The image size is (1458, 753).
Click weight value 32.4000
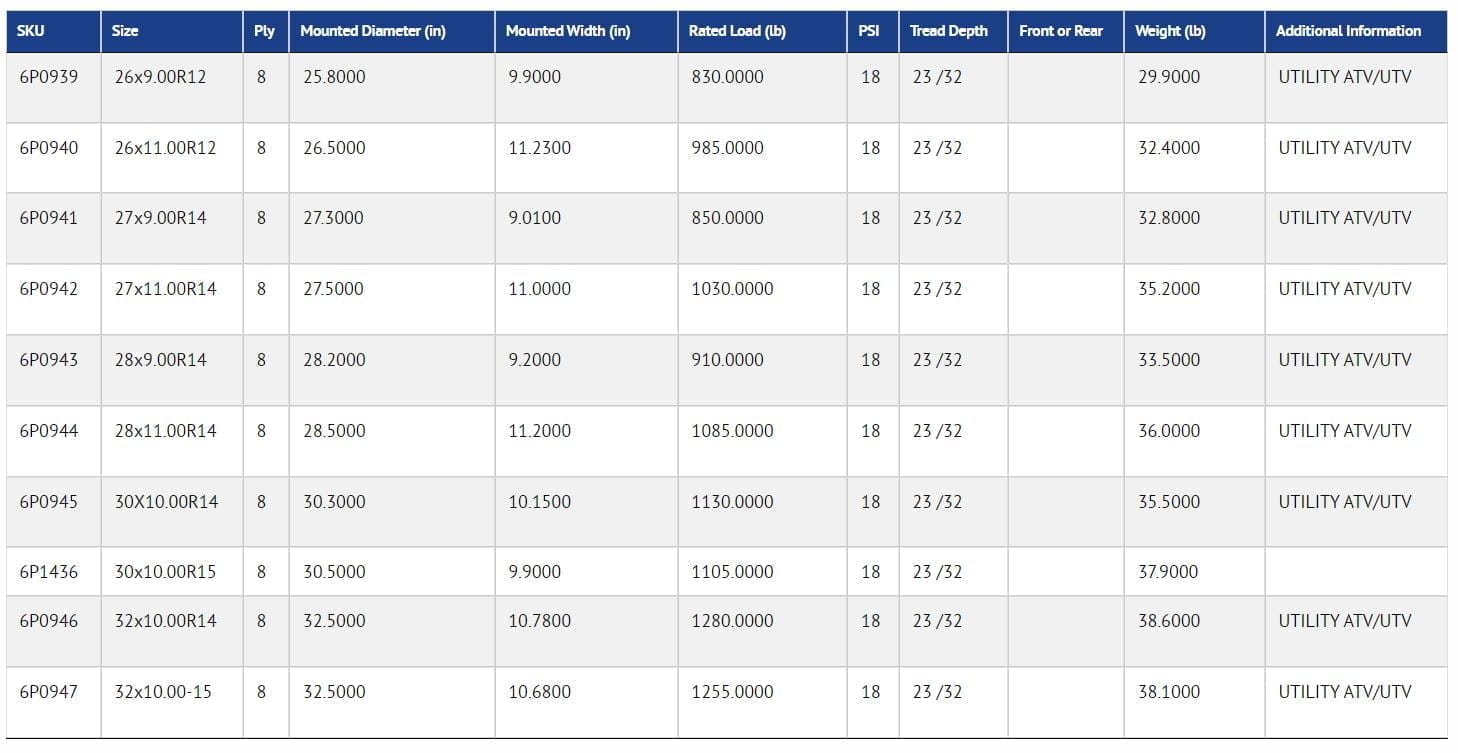point(1169,148)
